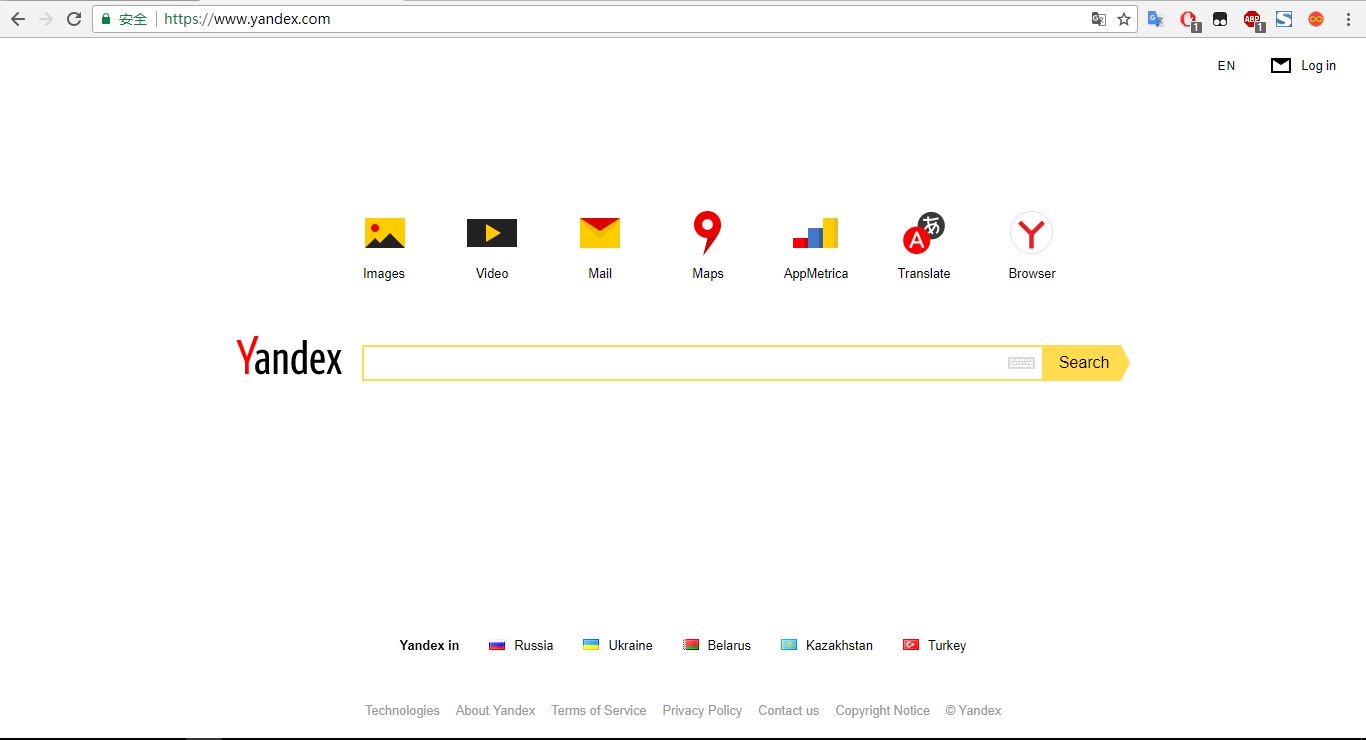Open the Maps pin icon
The width and height of the screenshot is (1366, 740).
pyautogui.click(x=707, y=233)
